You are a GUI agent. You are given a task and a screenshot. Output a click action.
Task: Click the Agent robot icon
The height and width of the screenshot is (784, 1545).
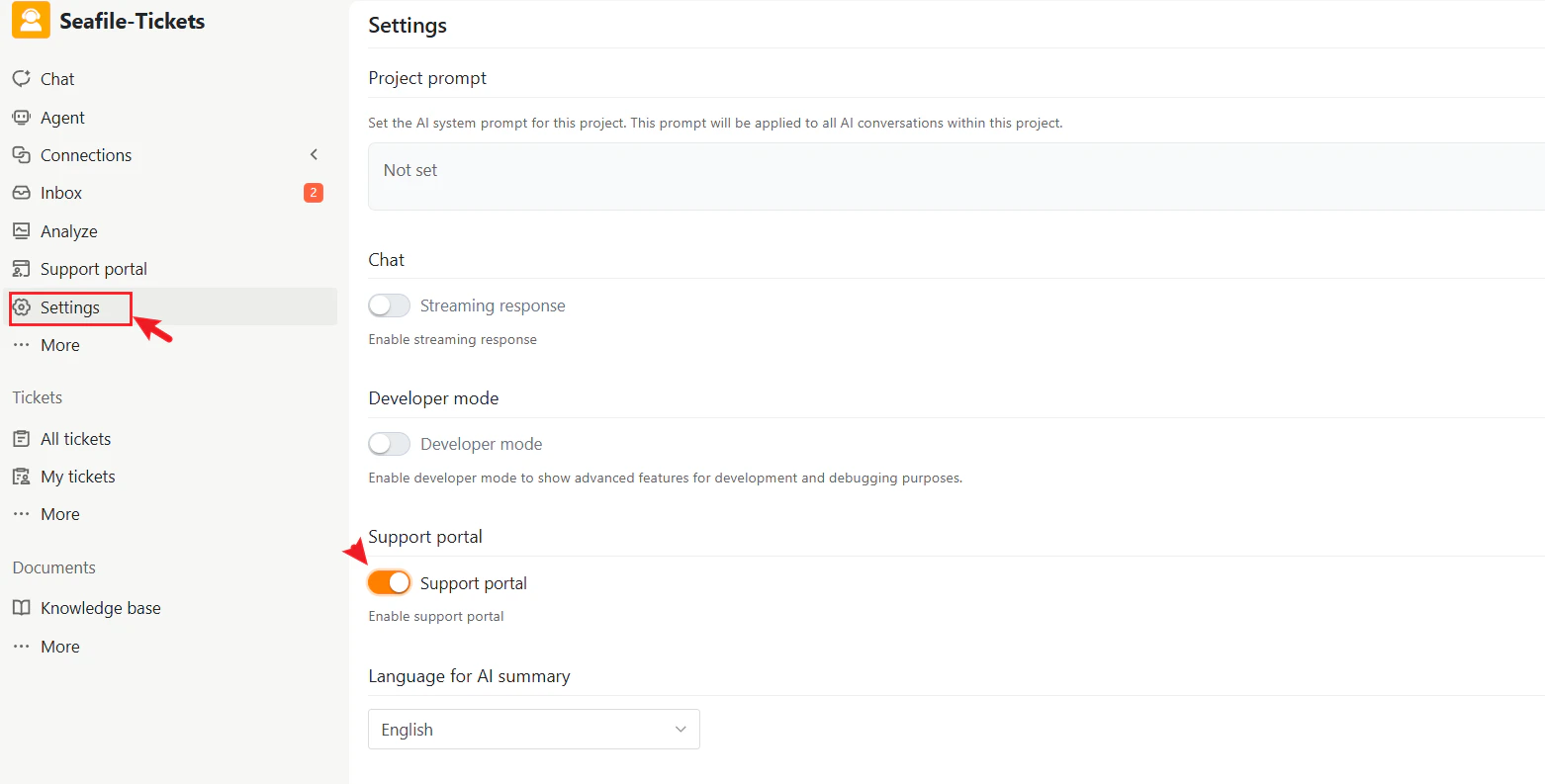pyautogui.click(x=21, y=118)
